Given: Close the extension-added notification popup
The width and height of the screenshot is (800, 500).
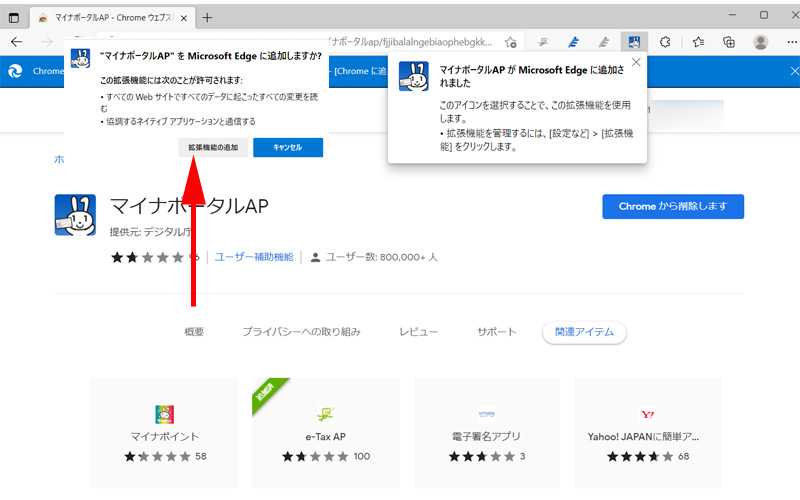Looking at the screenshot, I should (x=636, y=62).
